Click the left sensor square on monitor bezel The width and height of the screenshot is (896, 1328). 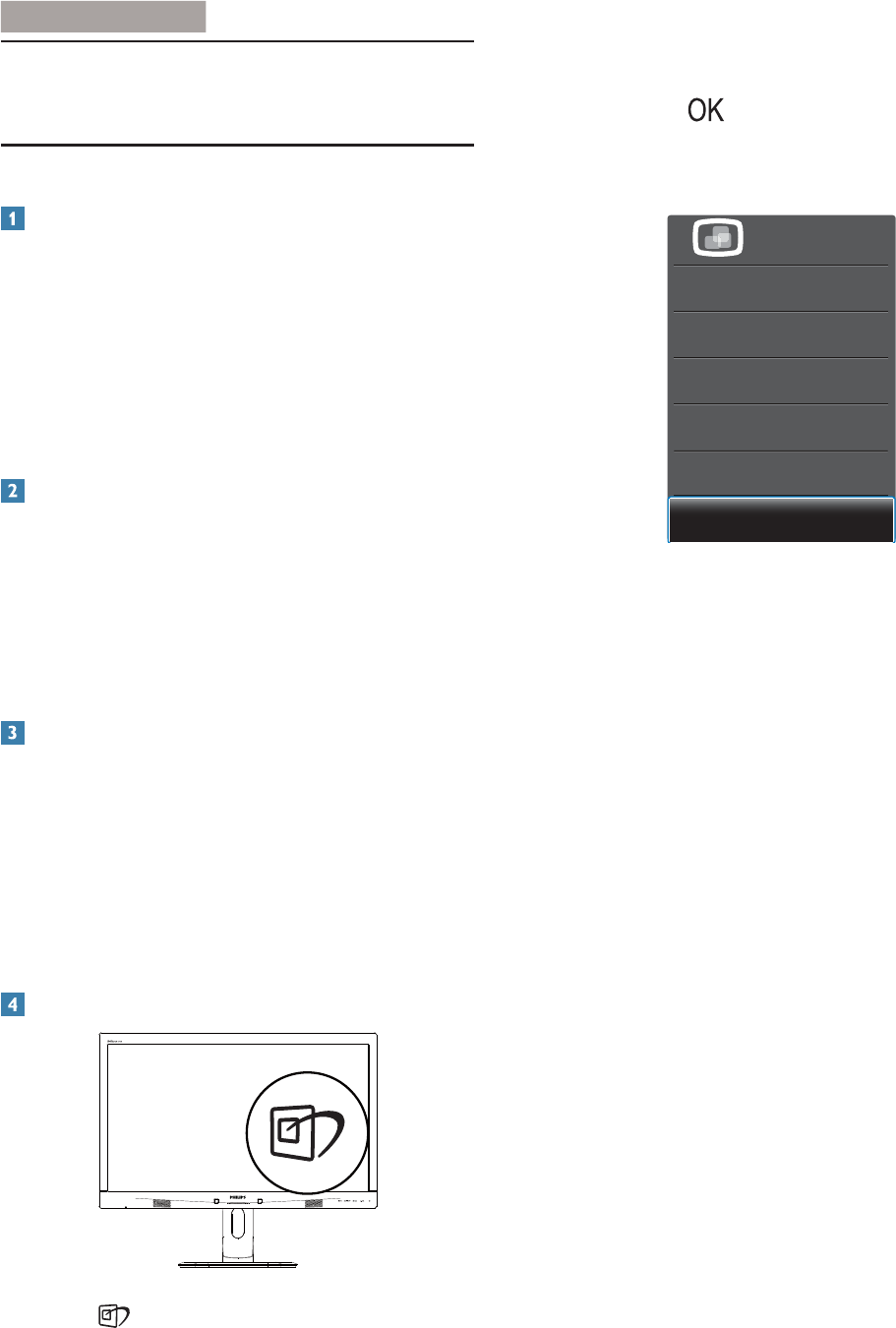pyautogui.click(x=215, y=1200)
